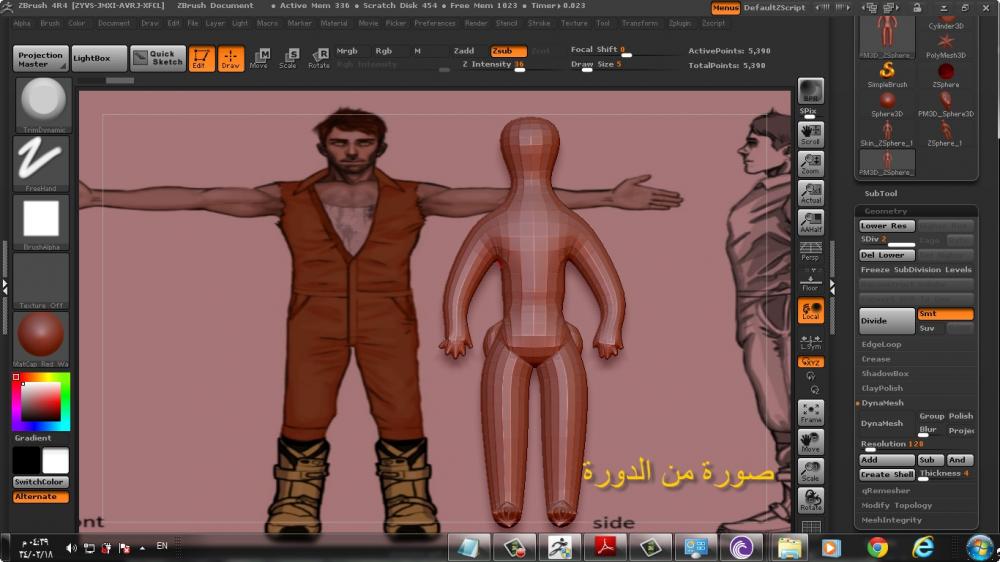Open the LightBox browser

coord(99,58)
